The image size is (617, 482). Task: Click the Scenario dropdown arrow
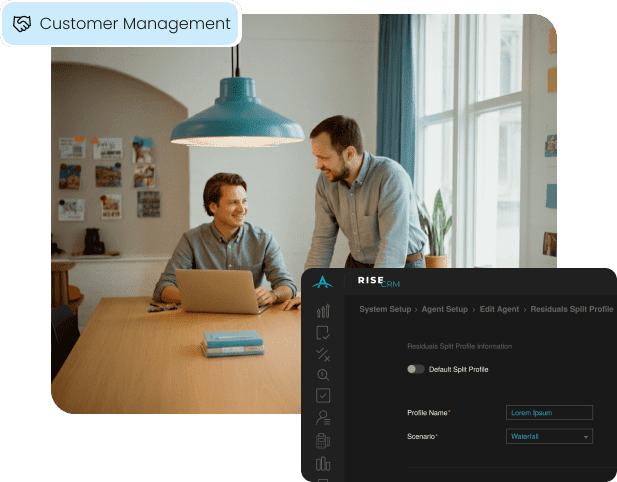coord(585,437)
